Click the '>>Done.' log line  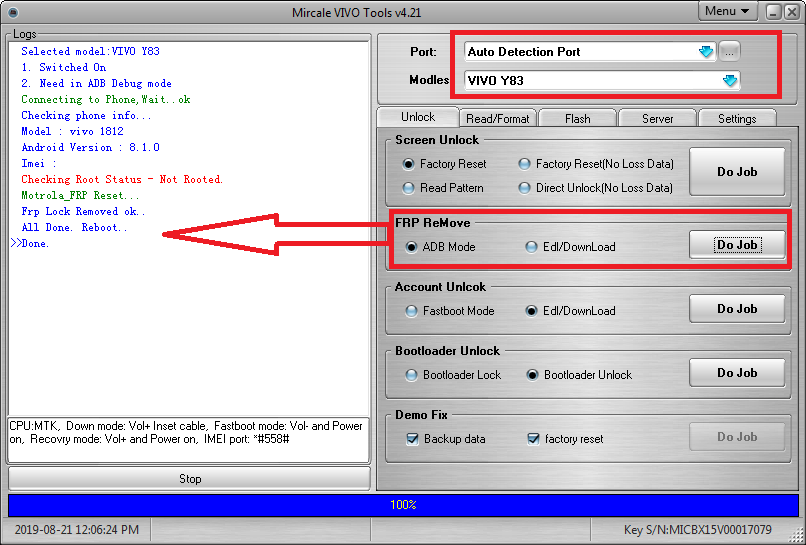coord(30,243)
